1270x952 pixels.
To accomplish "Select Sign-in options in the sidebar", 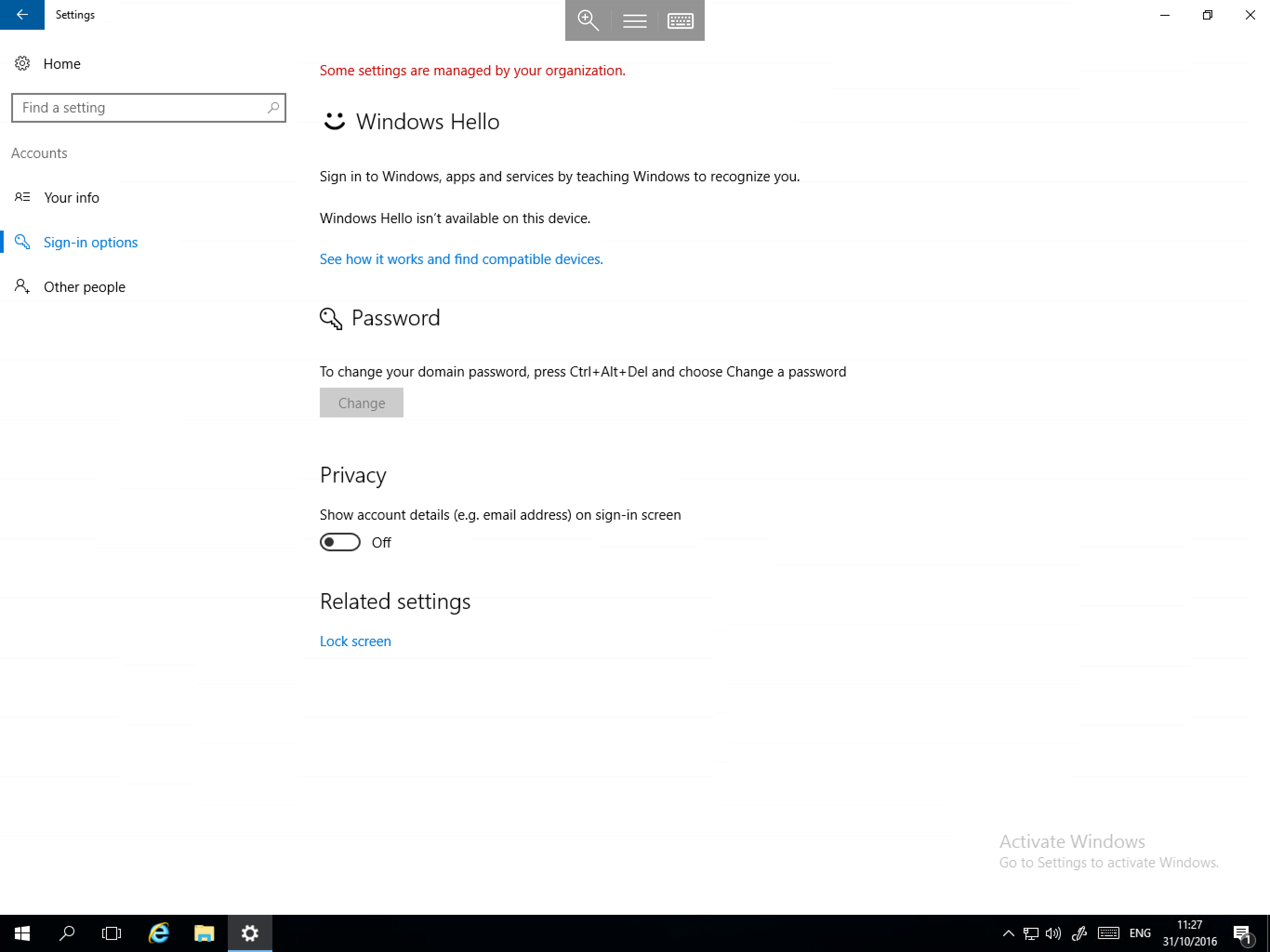I will [x=90, y=242].
